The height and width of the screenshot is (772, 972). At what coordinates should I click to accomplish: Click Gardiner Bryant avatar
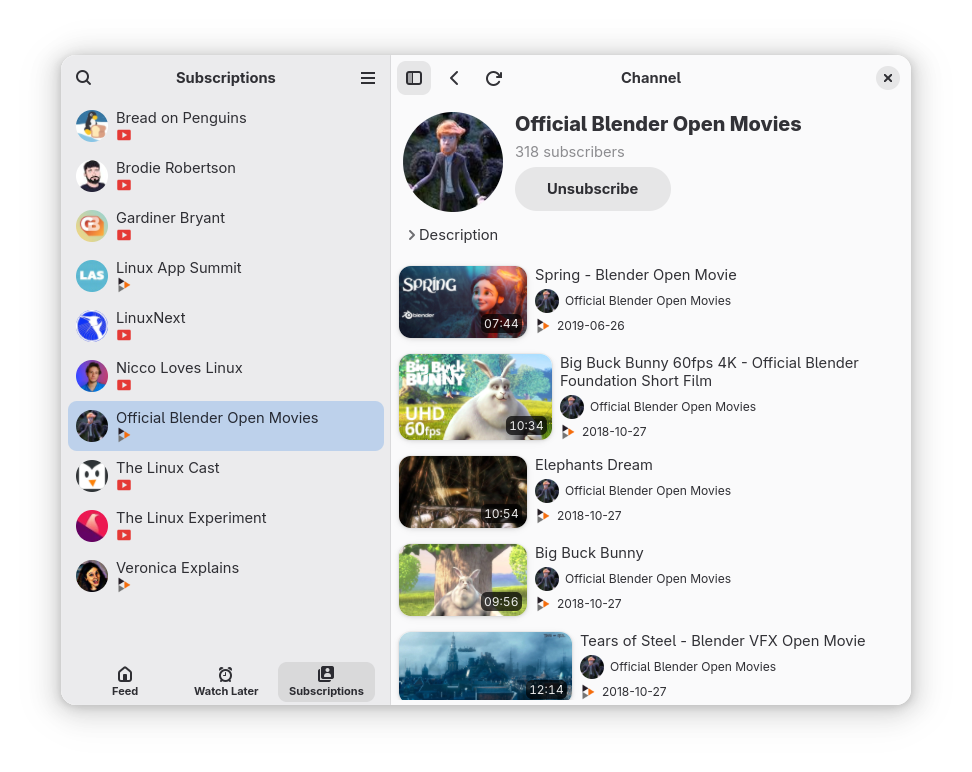coord(92,226)
